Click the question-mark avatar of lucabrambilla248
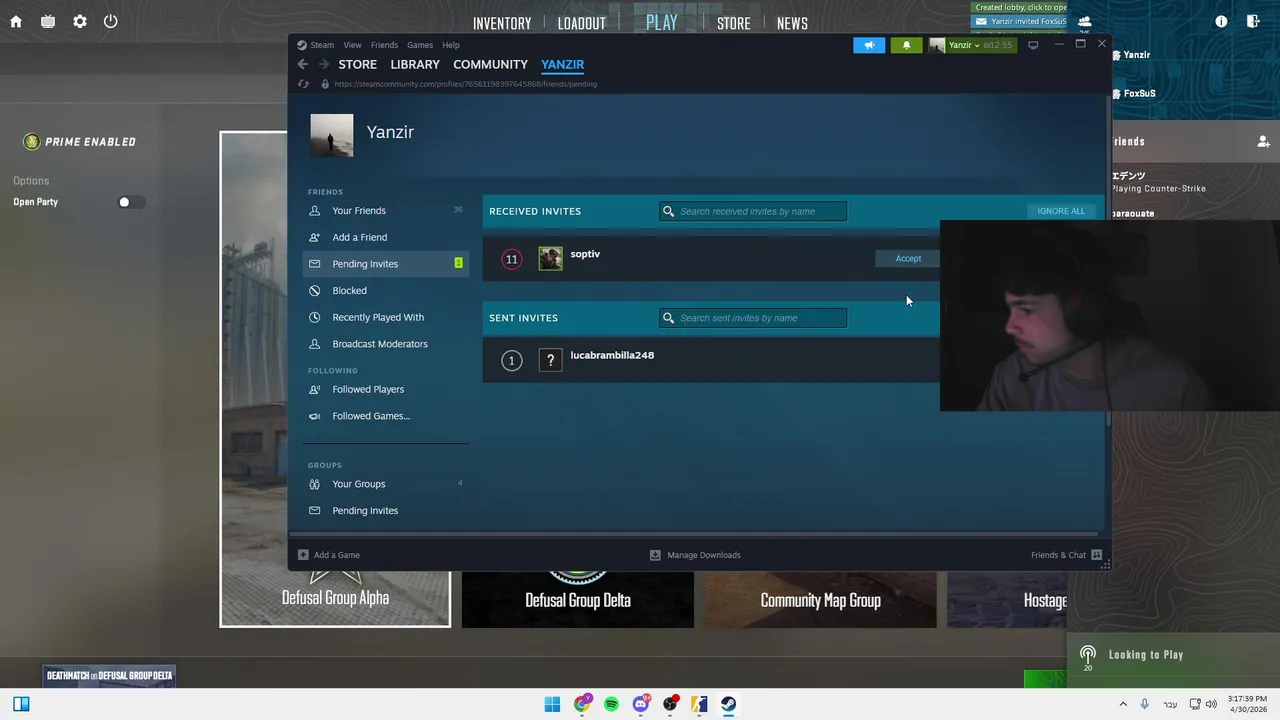Image resolution: width=1280 pixels, height=720 pixels. [550, 360]
